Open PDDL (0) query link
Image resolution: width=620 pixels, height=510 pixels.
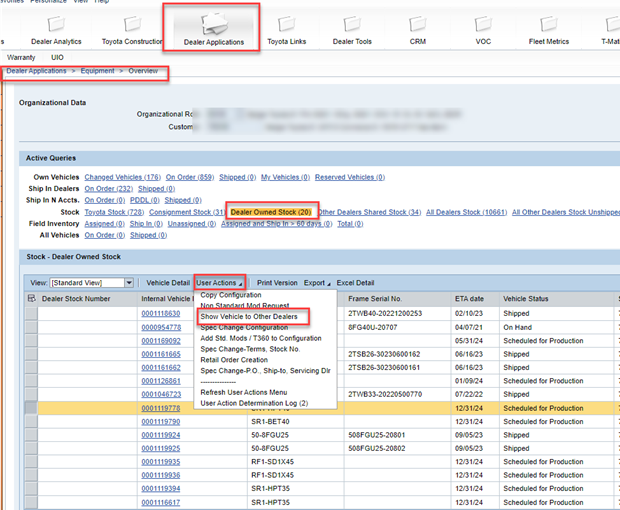coord(145,200)
